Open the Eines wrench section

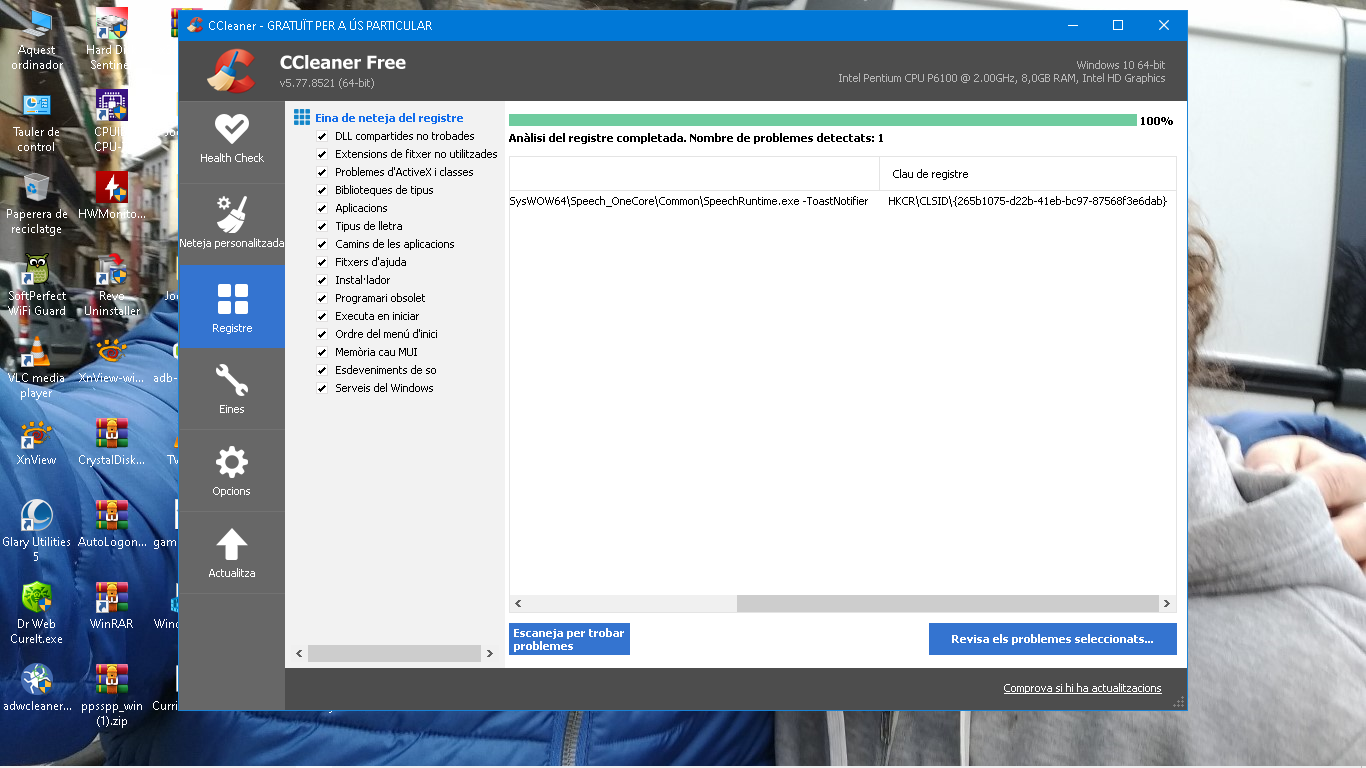click(231, 388)
